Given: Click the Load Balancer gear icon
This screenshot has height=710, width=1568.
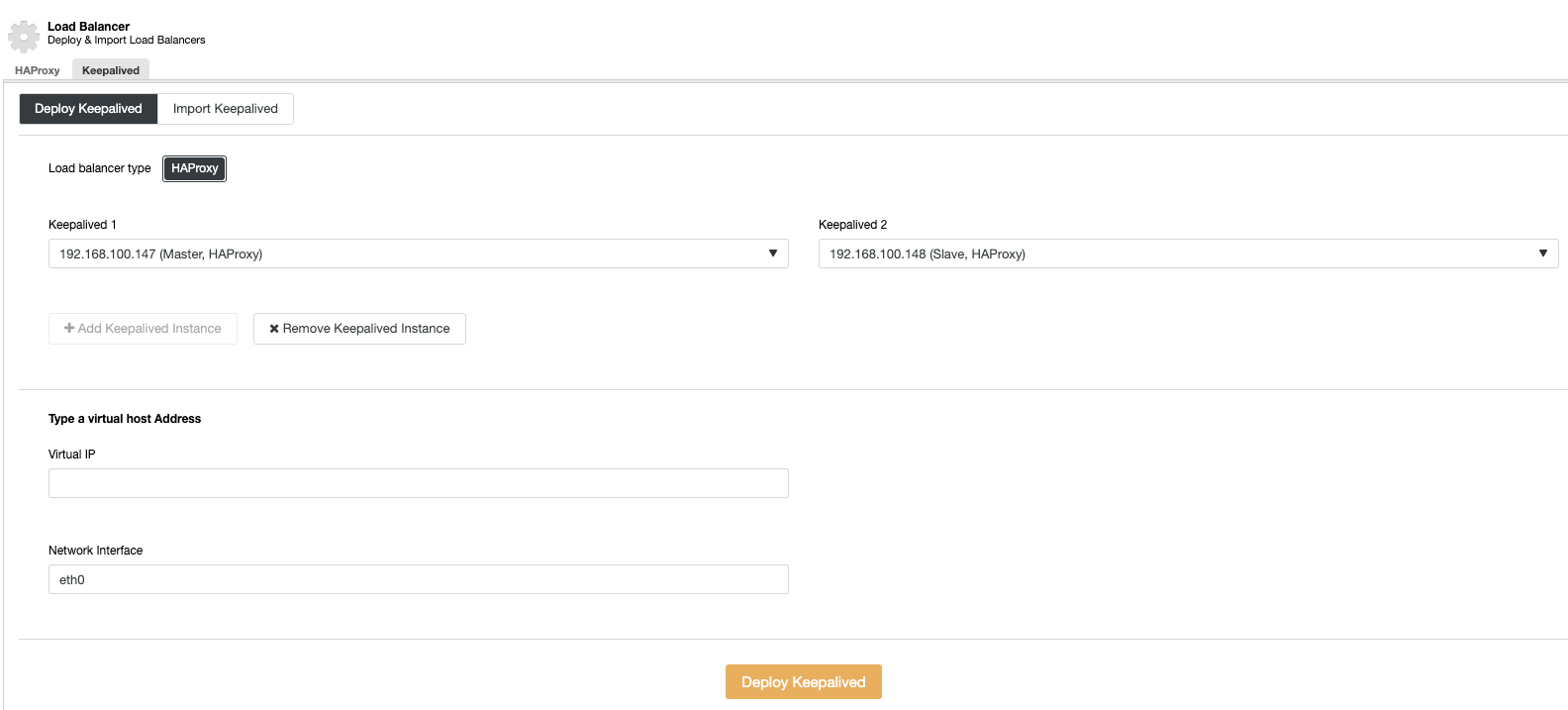Looking at the screenshot, I should 24,36.
